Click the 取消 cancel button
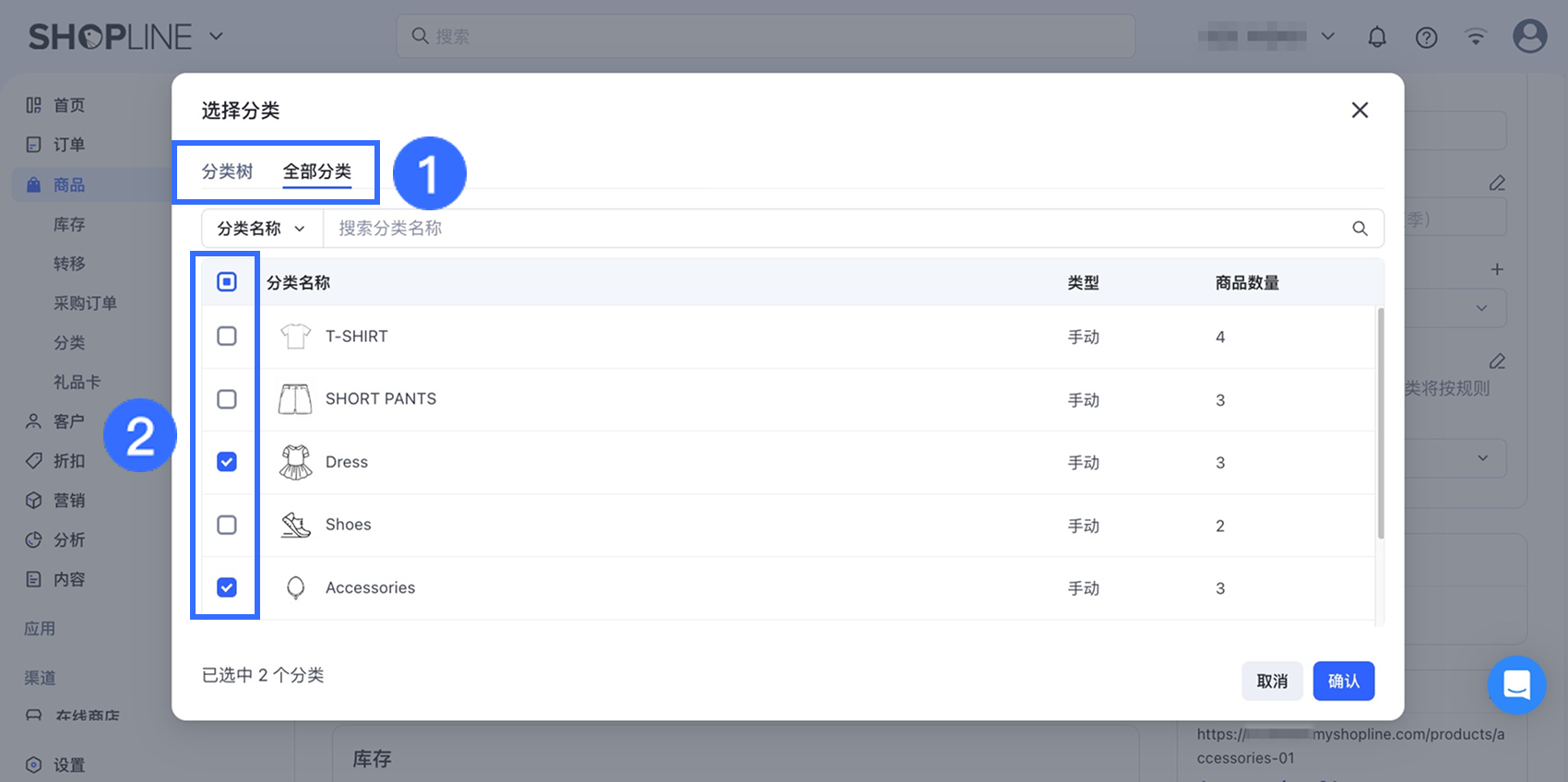The width and height of the screenshot is (1568, 782). click(1272, 681)
